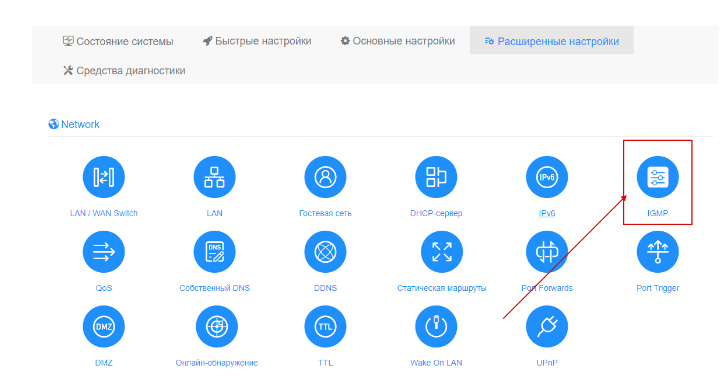728x388 pixels.
Task: Switch to Быстрые настройки tab
Action: (257, 41)
